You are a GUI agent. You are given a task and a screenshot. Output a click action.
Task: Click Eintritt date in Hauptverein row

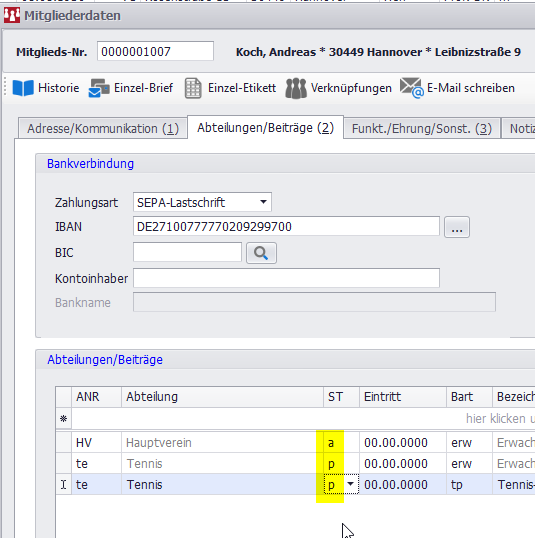[x=403, y=443]
